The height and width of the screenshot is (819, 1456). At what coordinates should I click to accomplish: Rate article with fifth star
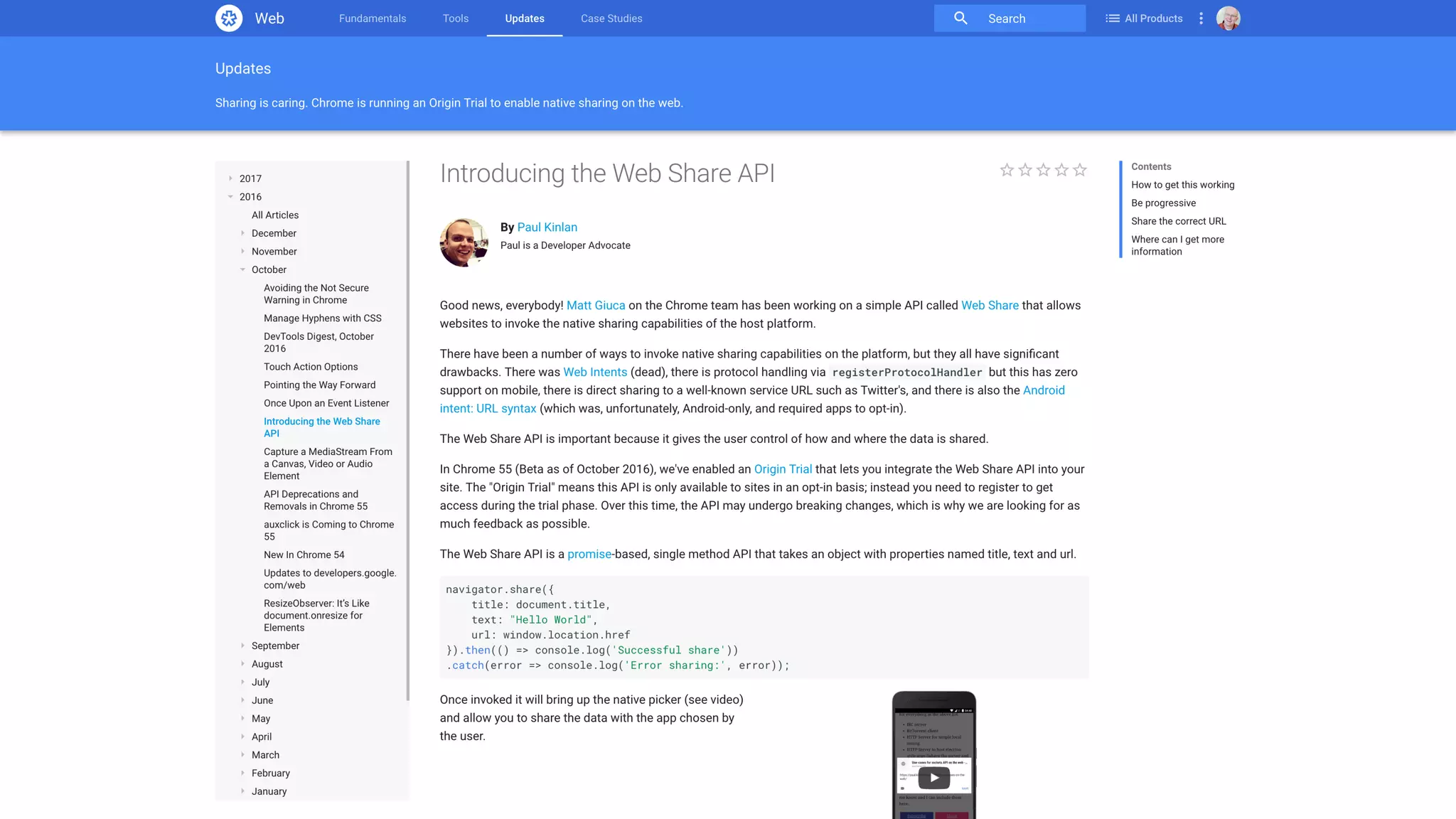(x=1080, y=170)
